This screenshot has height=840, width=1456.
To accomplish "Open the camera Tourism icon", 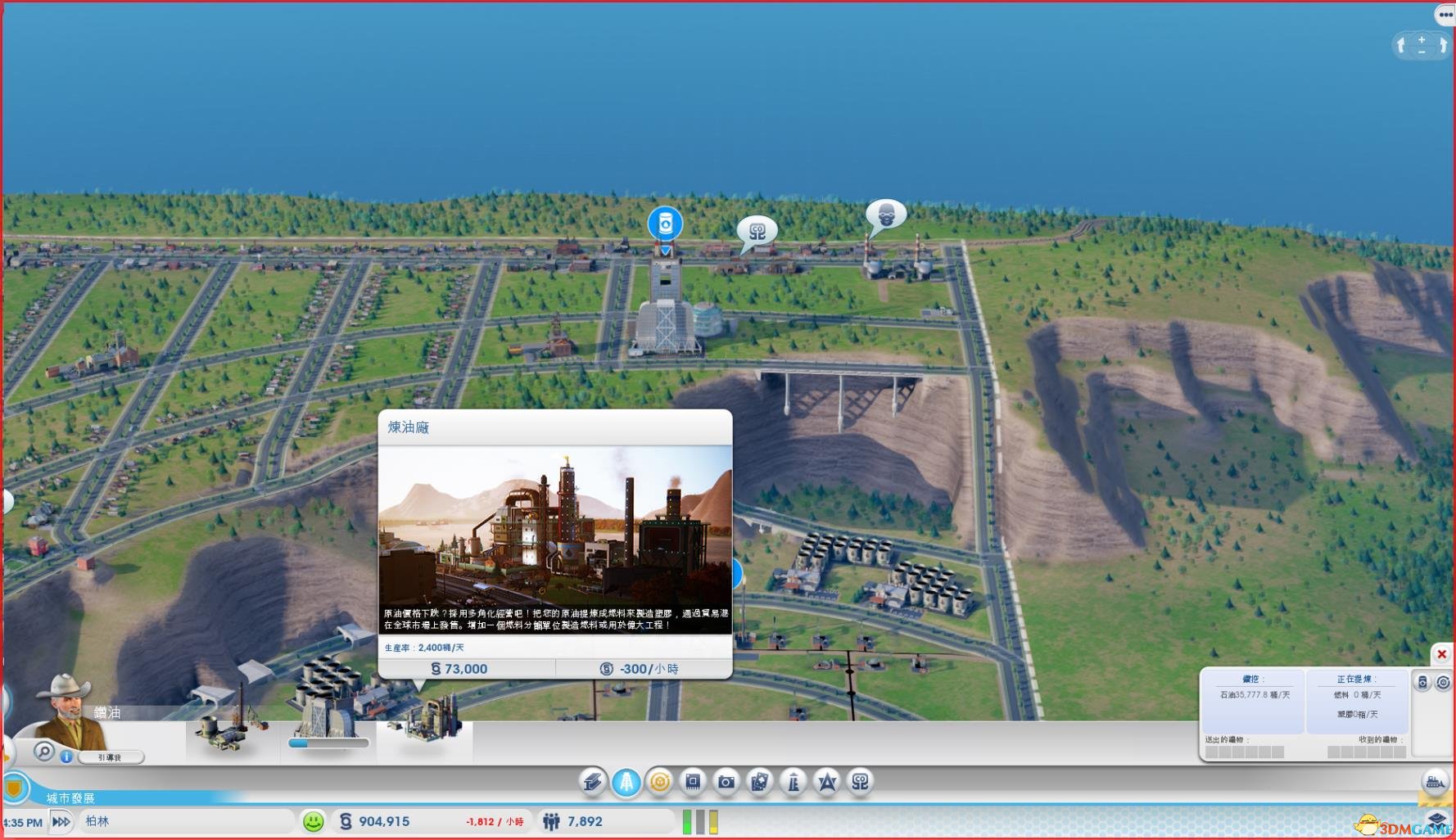I will (726, 782).
